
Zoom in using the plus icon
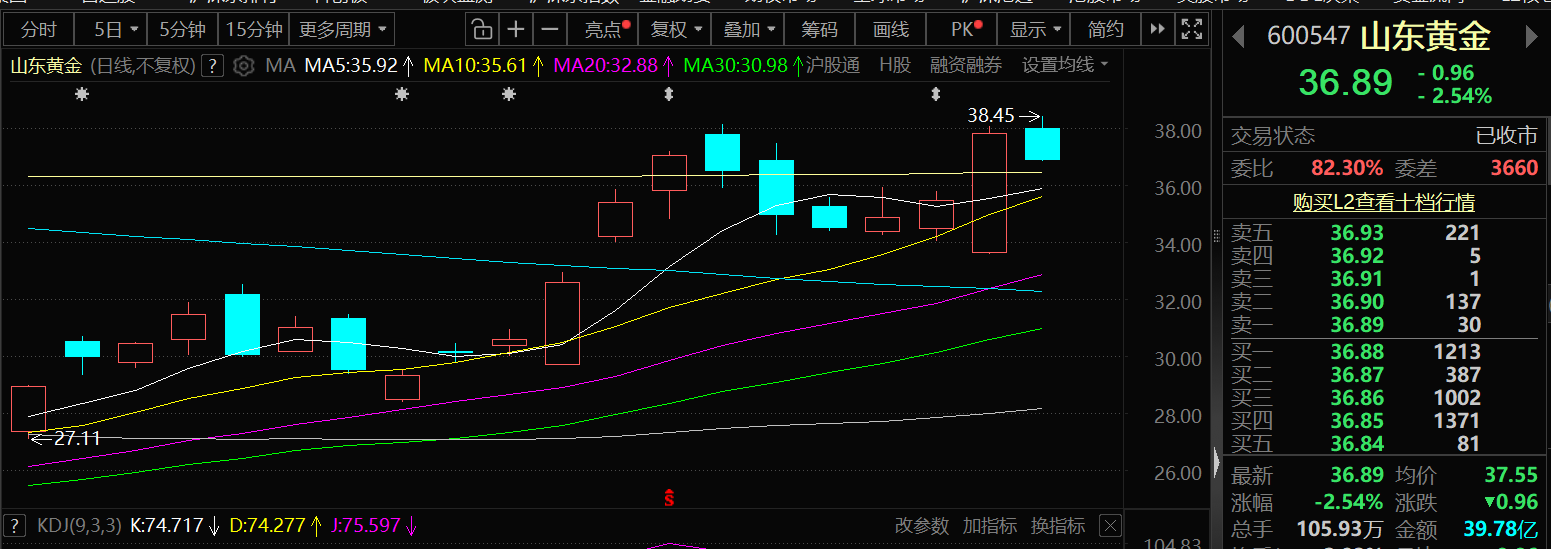point(515,29)
